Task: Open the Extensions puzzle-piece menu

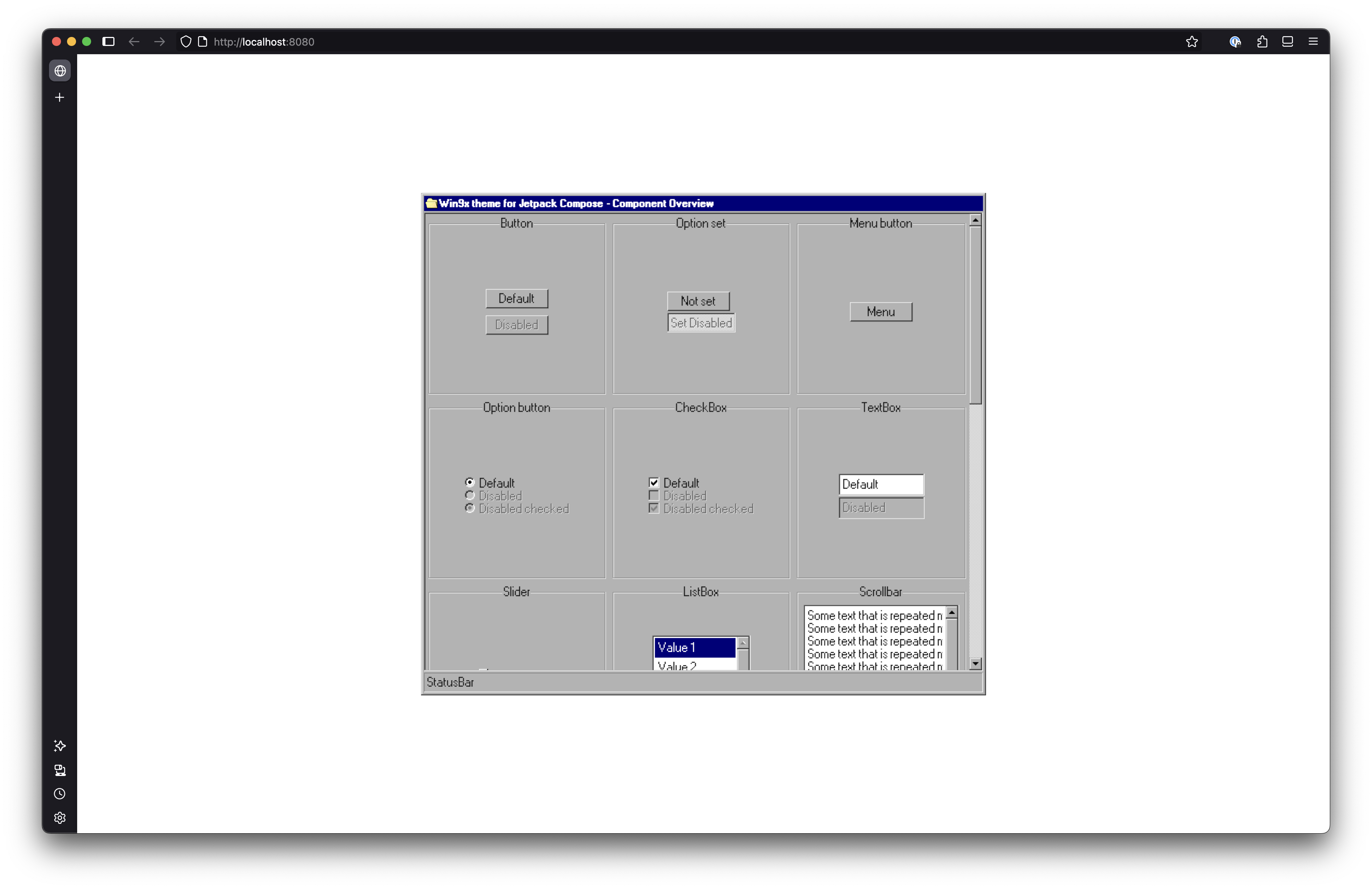Action: tap(1262, 41)
